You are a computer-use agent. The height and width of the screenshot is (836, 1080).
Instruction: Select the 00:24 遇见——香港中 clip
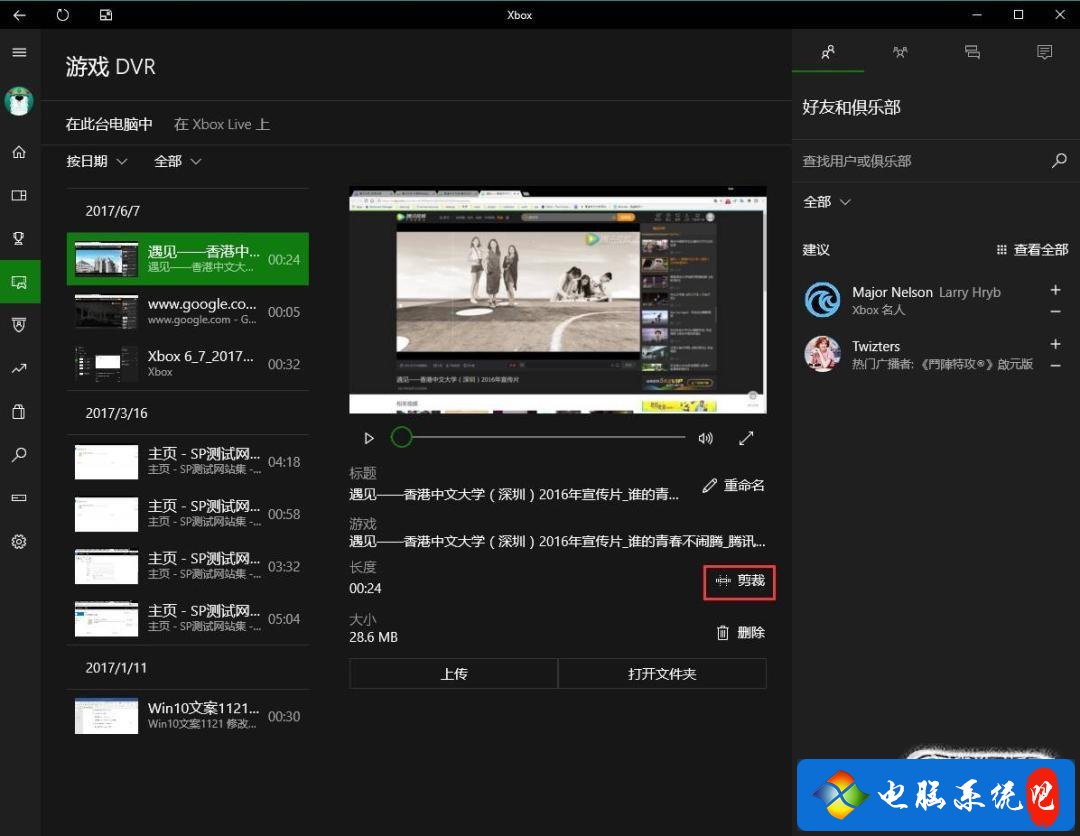(x=187, y=259)
